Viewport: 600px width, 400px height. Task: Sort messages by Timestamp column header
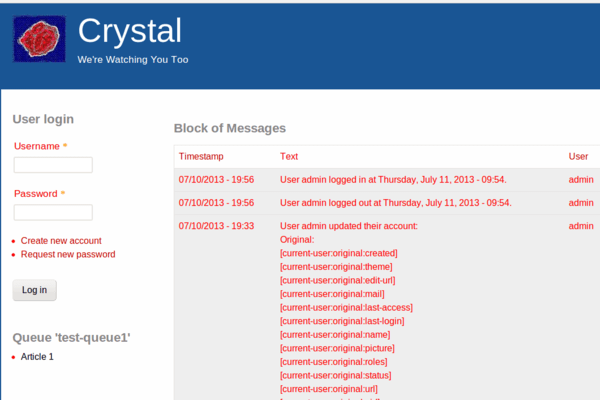coord(201,157)
